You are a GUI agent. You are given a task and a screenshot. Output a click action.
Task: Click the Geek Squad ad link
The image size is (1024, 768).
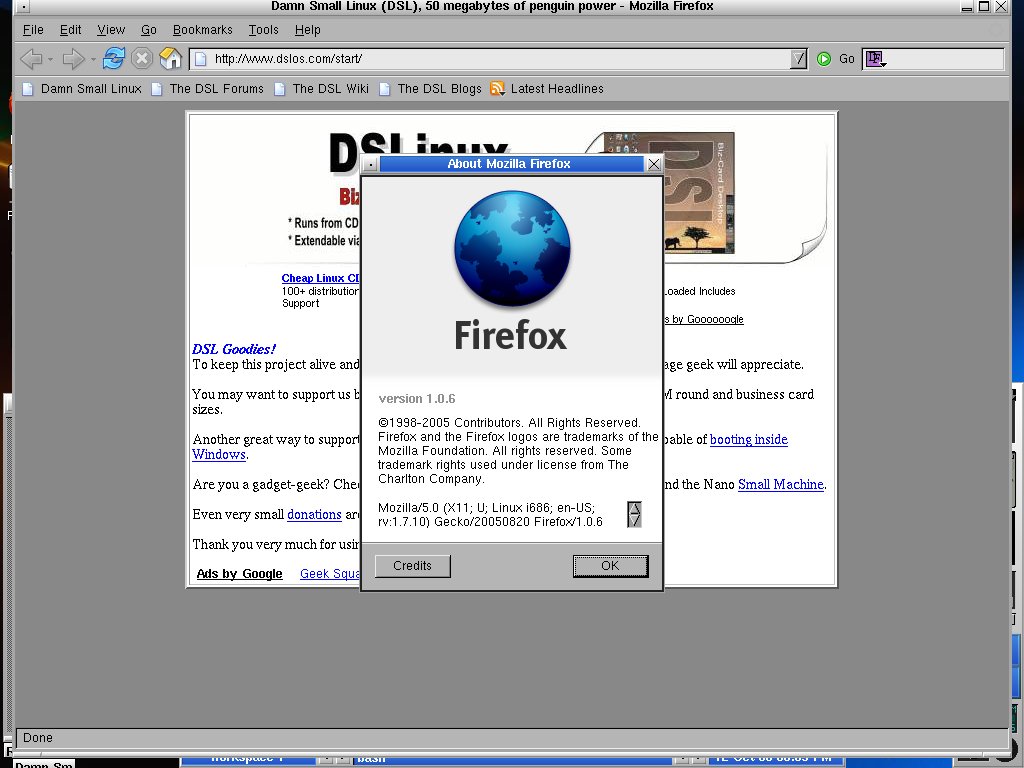pyautogui.click(x=330, y=573)
